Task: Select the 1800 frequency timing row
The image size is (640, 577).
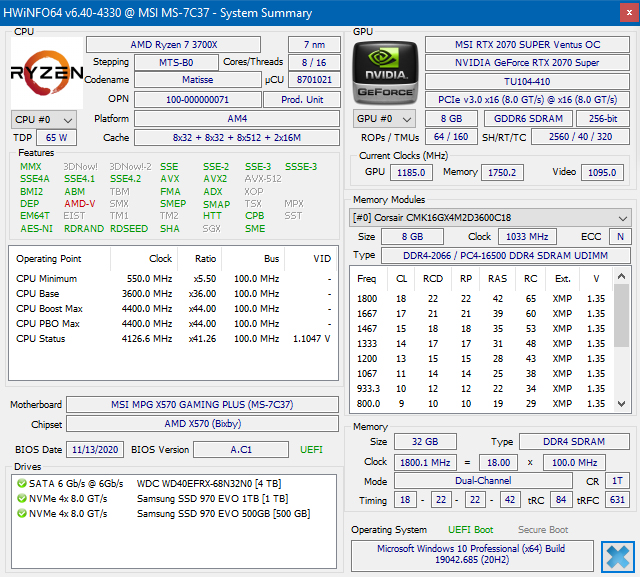Action: pos(482,299)
